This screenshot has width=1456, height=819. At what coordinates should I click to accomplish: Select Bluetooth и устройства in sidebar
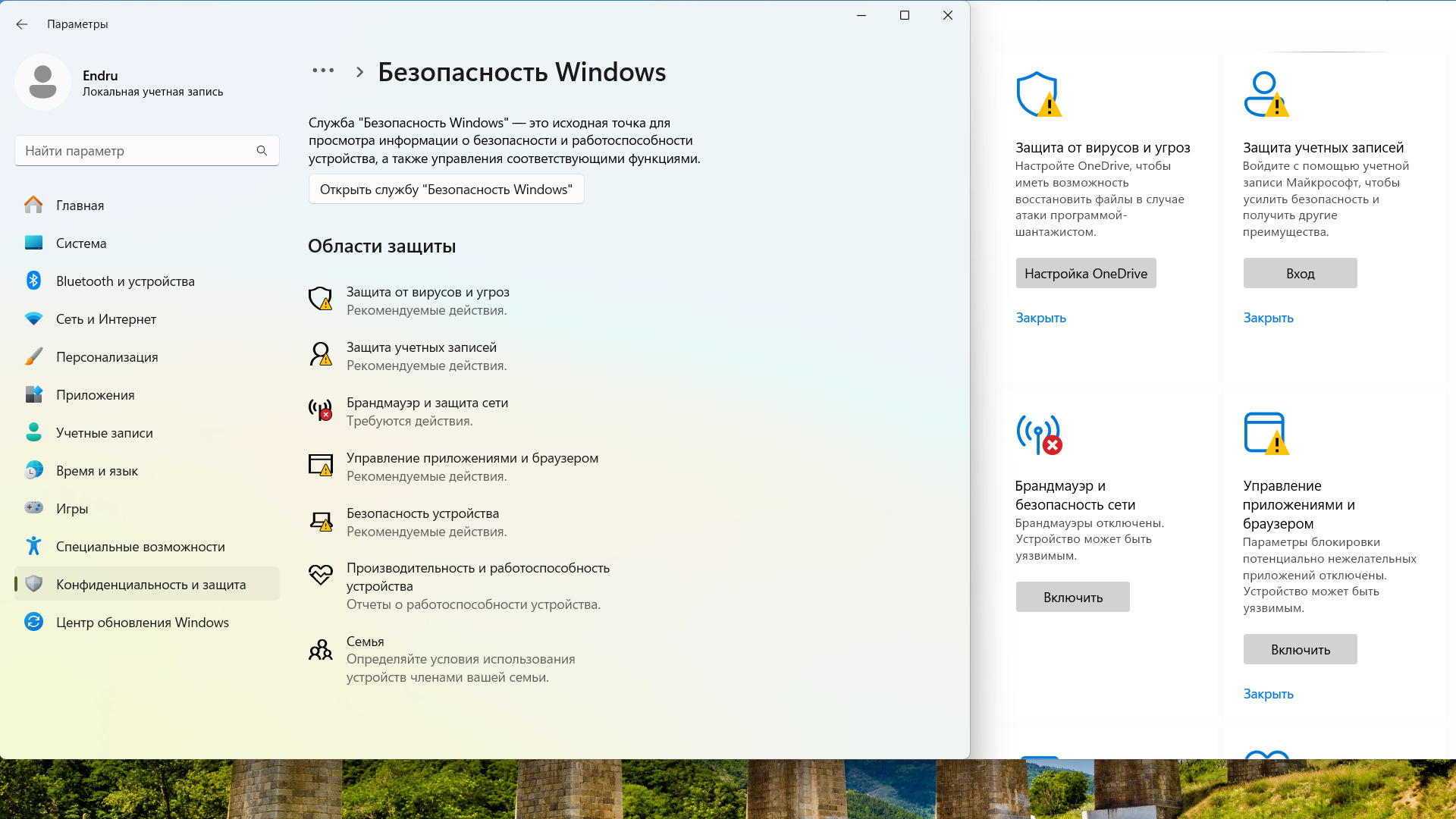click(x=125, y=281)
